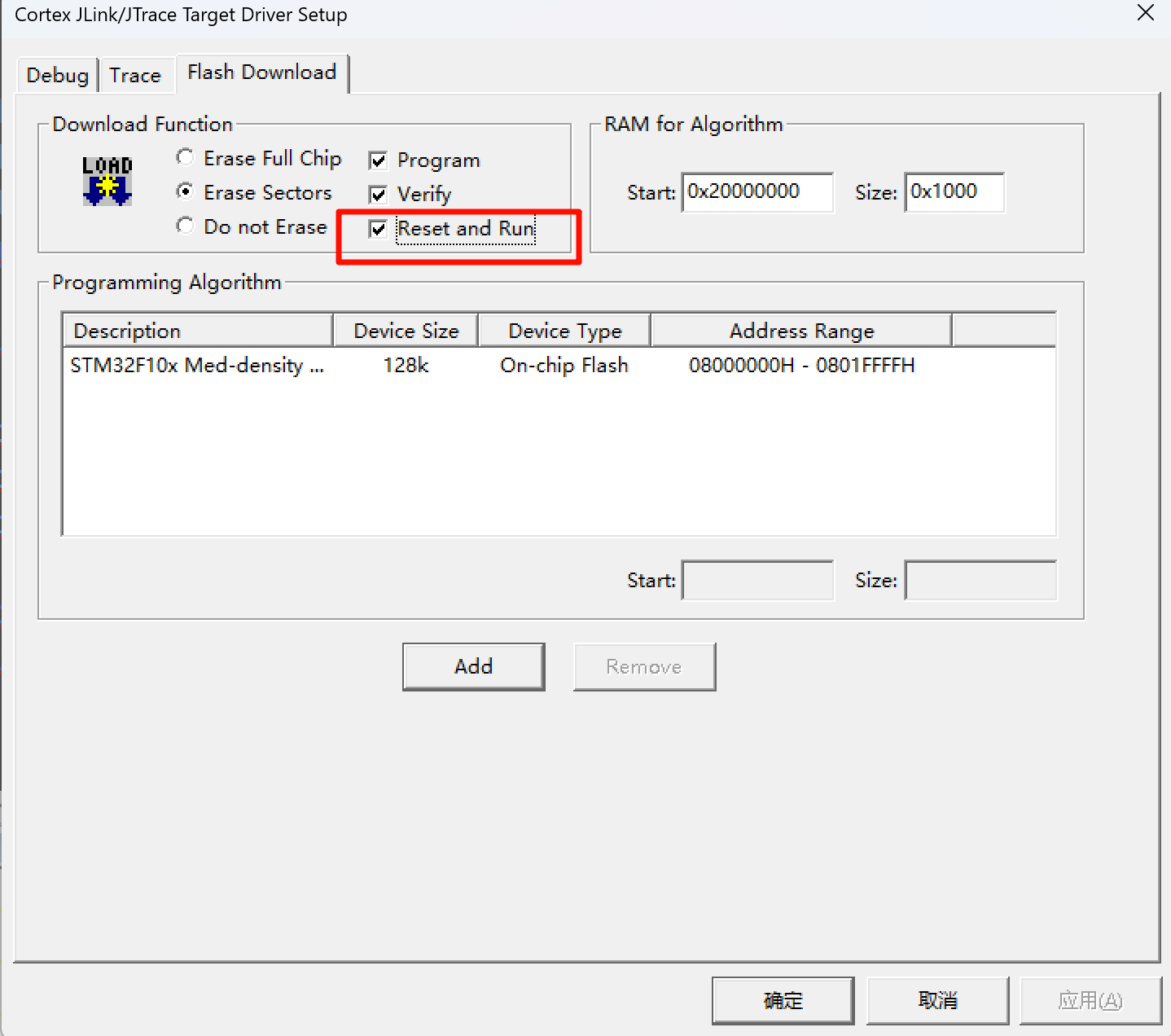Edit RAM for Algorithm Start field
Image resolution: width=1171 pixels, height=1036 pixels.
point(757,192)
